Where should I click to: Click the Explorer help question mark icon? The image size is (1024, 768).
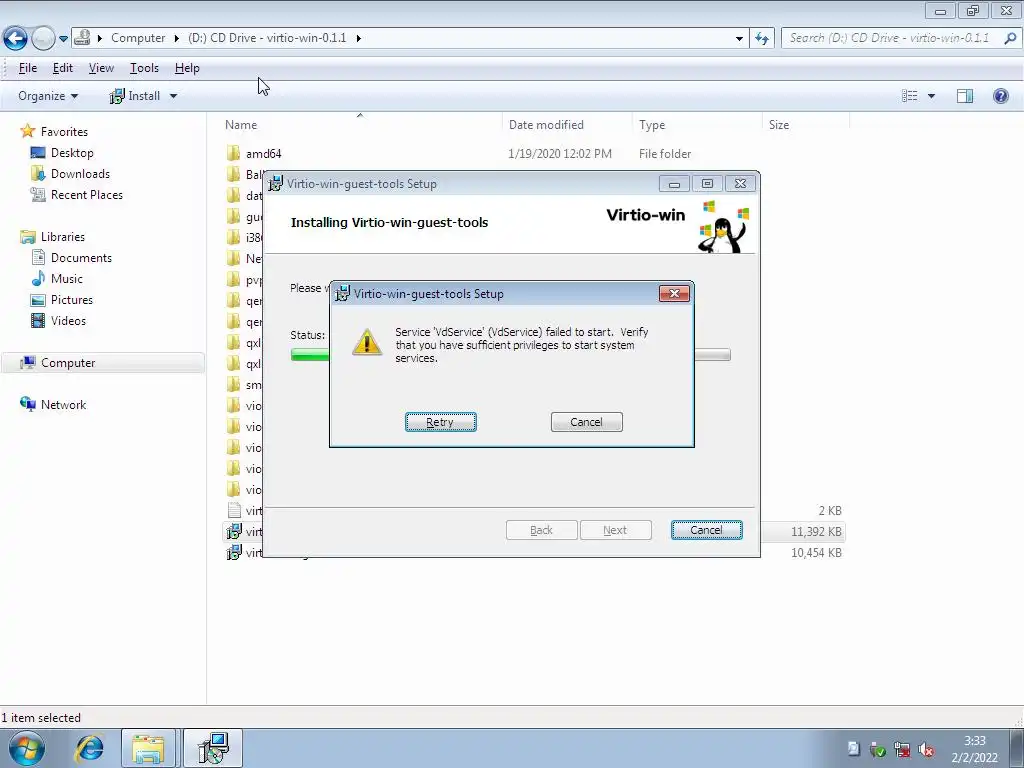pyautogui.click(x=1000, y=96)
